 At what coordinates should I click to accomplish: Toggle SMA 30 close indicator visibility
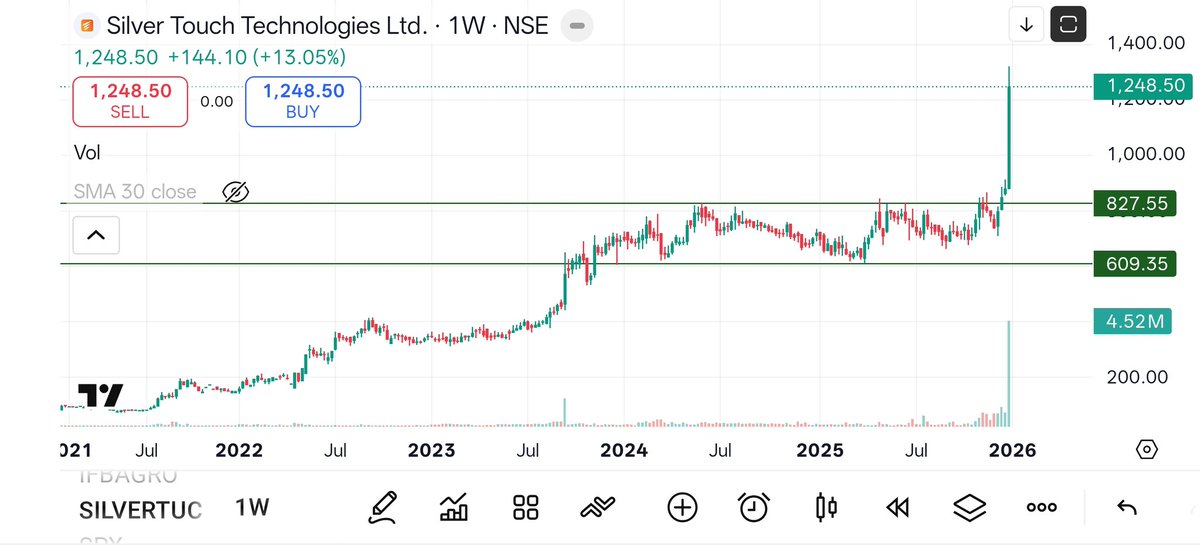tap(235, 191)
